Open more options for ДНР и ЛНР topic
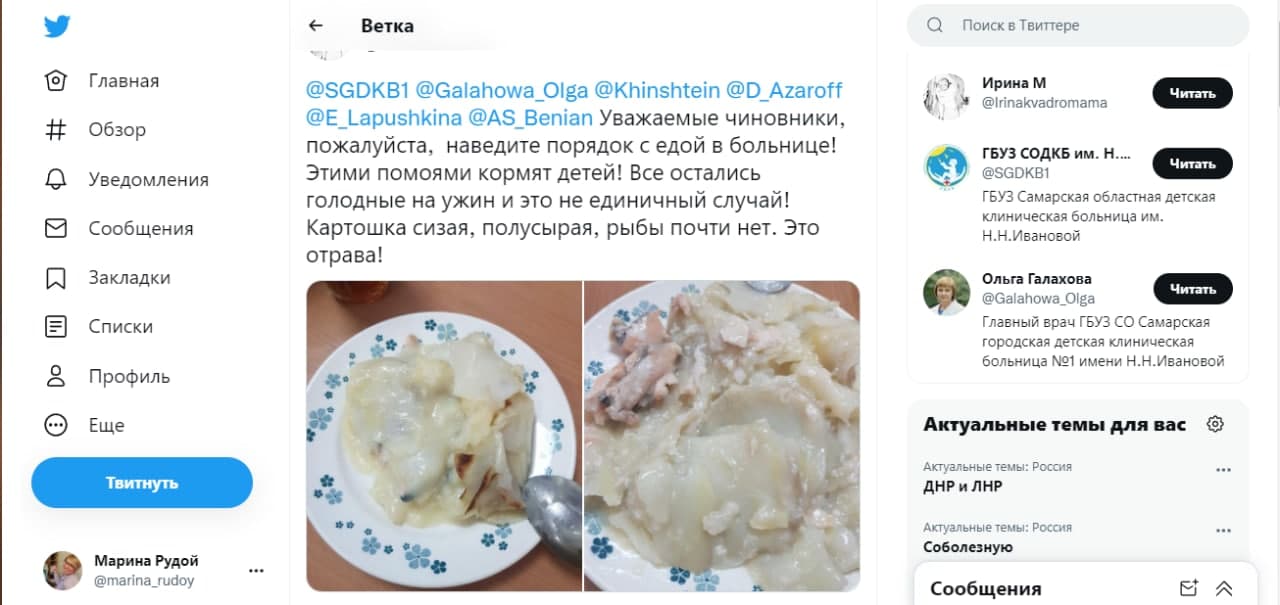 click(1222, 470)
